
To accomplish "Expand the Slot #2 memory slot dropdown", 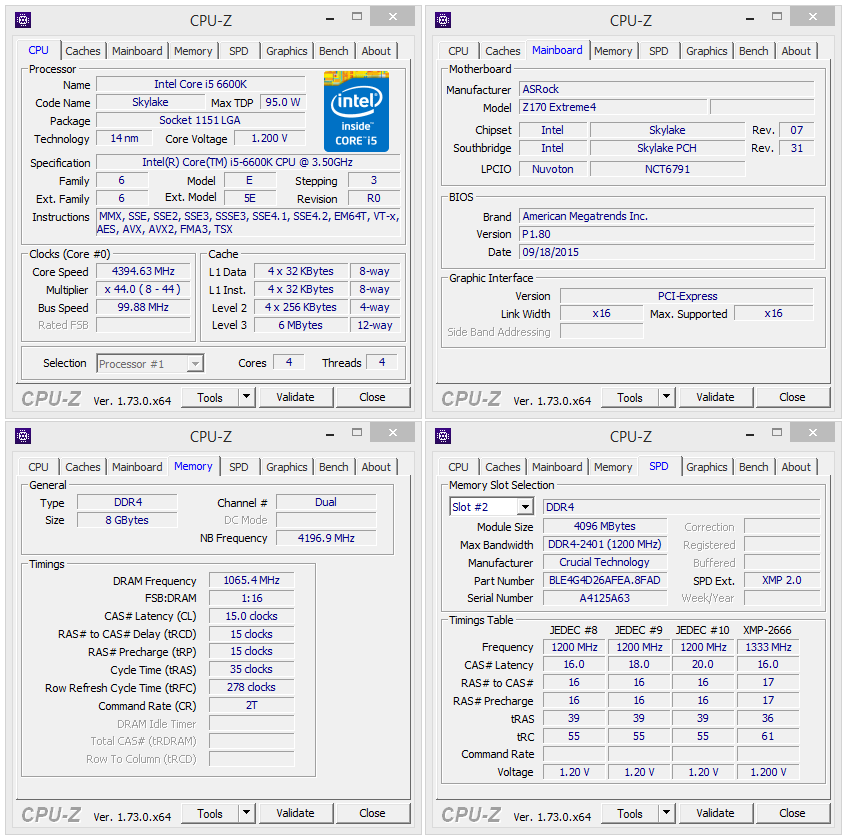I will point(524,507).
